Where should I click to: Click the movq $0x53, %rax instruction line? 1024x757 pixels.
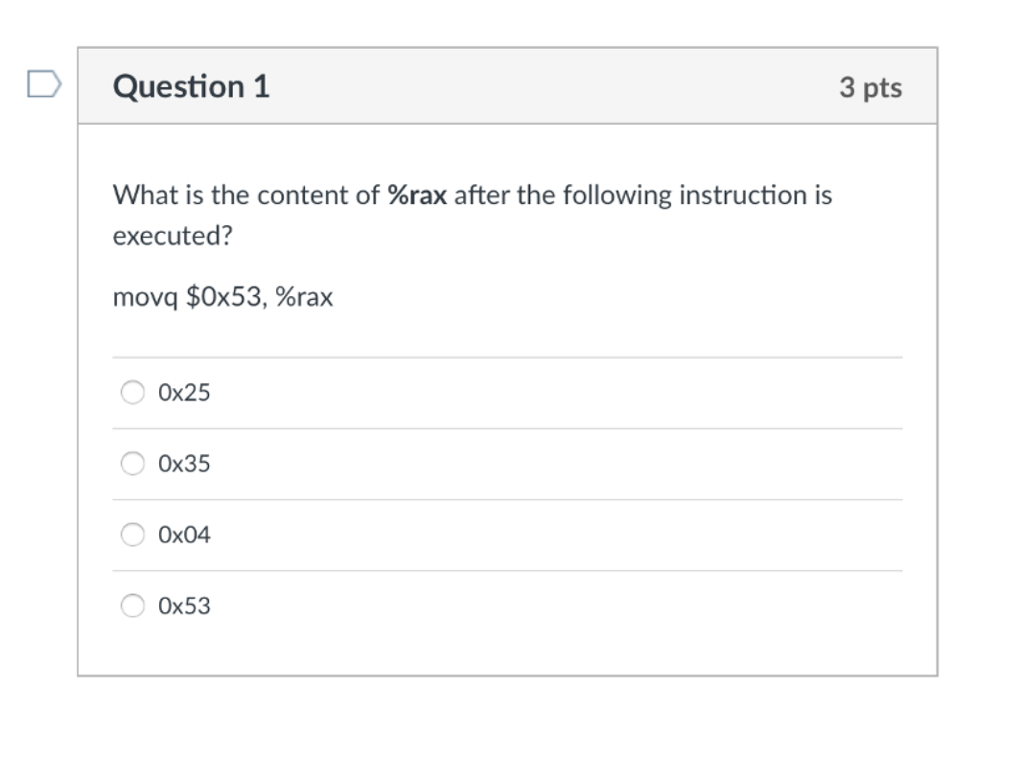pyautogui.click(x=223, y=298)
